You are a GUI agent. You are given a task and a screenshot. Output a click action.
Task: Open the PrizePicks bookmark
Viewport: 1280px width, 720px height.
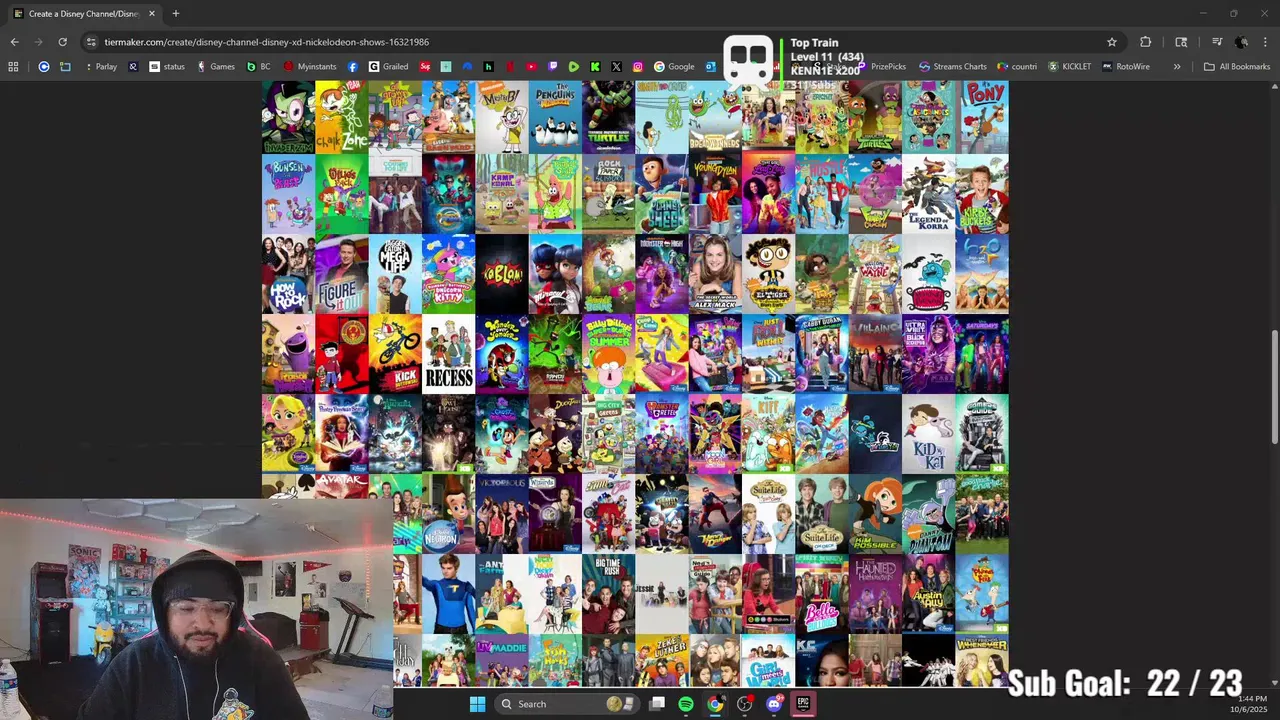(880, 67)
